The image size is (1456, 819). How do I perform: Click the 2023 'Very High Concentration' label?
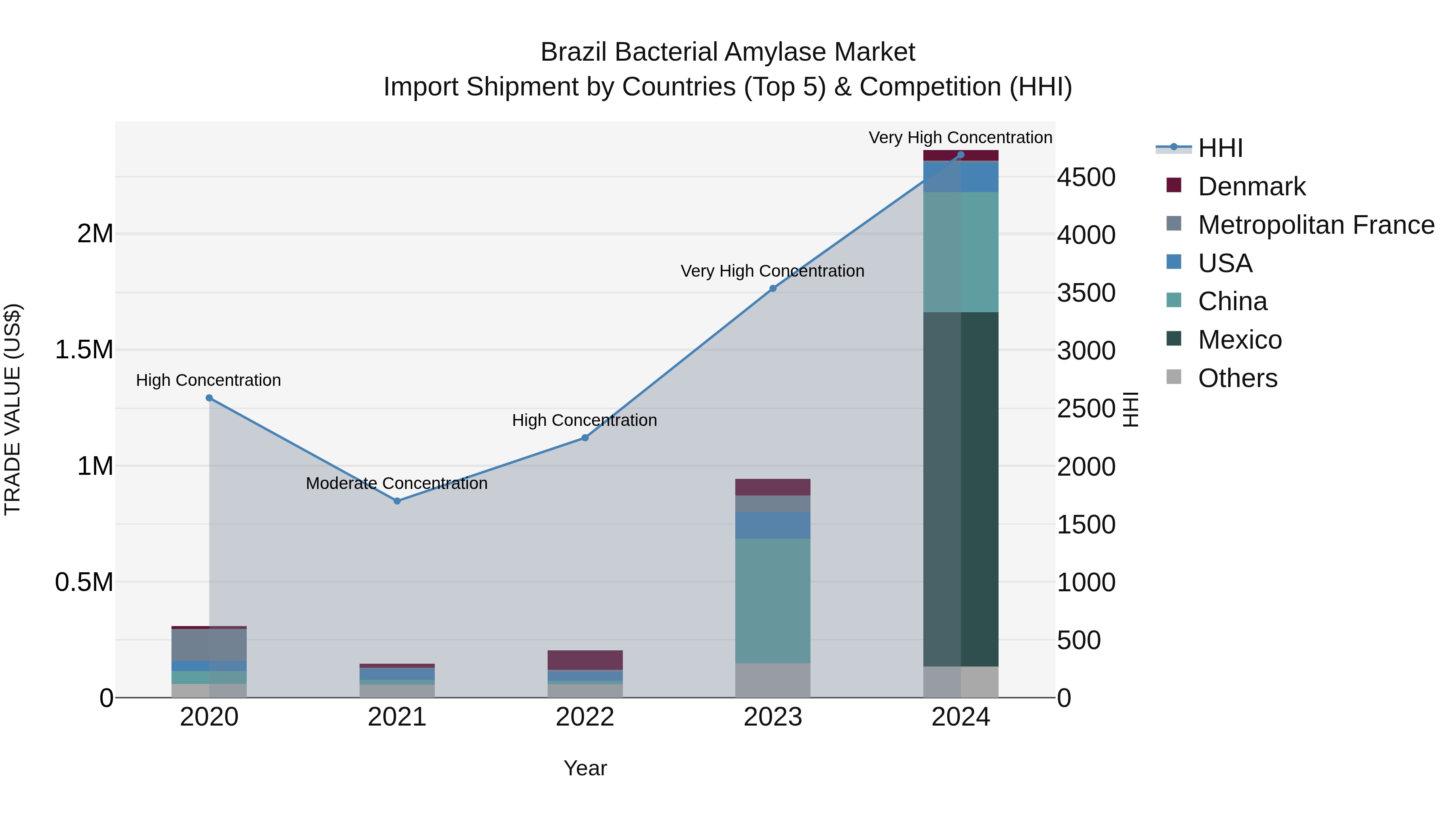(x=772, y=271)
